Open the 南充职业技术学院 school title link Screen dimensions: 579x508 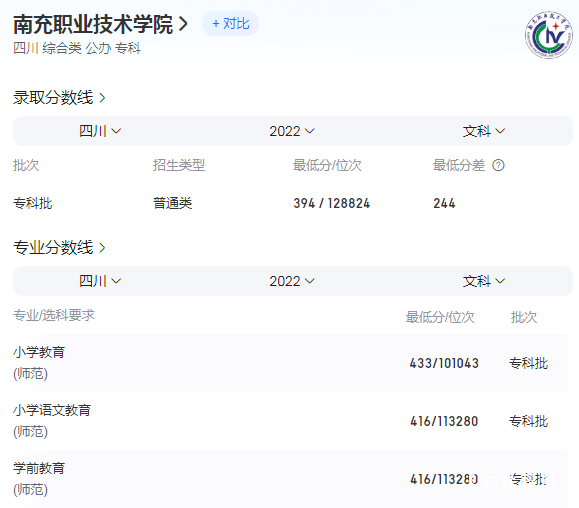(x=100, y=24)
